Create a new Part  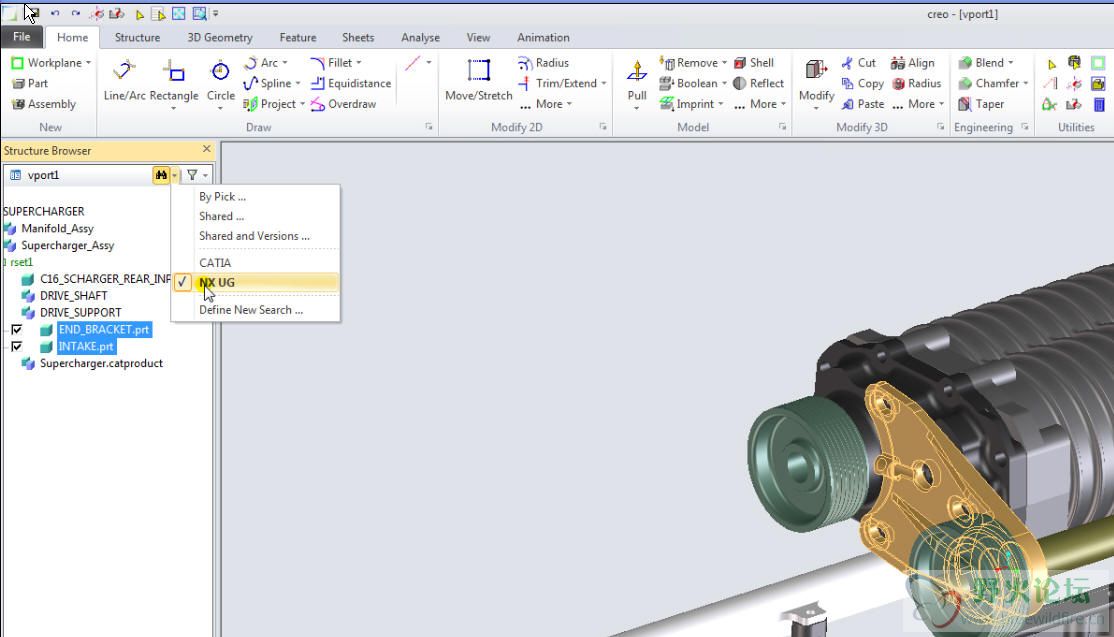point(30,83)
